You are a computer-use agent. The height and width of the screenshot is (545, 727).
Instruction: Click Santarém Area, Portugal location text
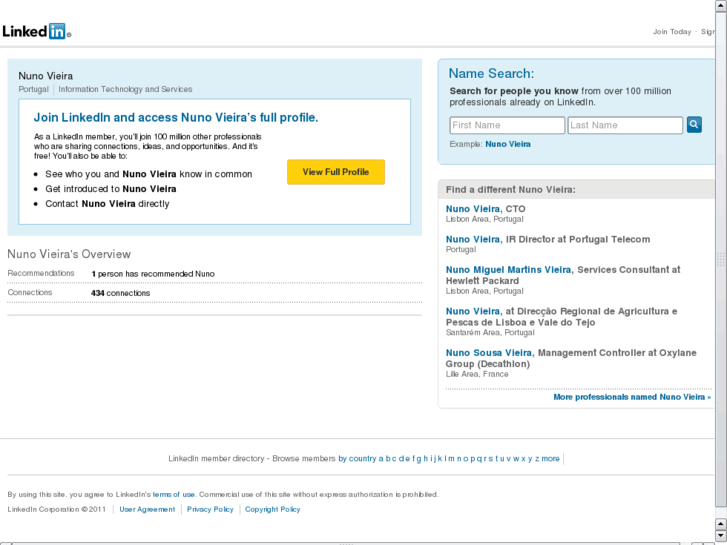pyautogui.click(x=490, y=333)
